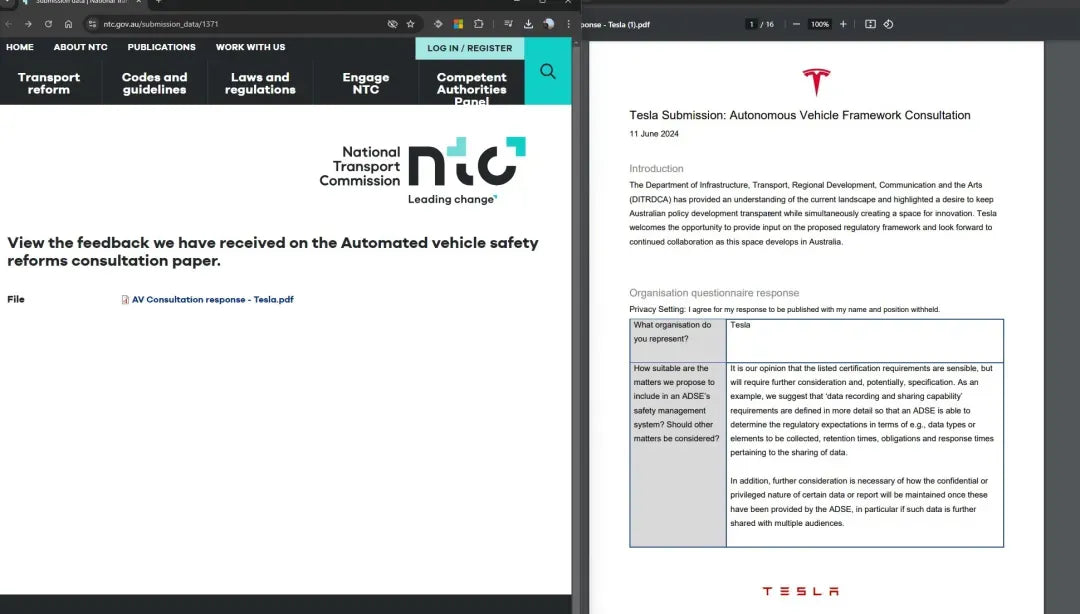This screenshot has width=1080, height=614.
Task: Expand the Laws and regulations menu
Action: pos(260,83)
